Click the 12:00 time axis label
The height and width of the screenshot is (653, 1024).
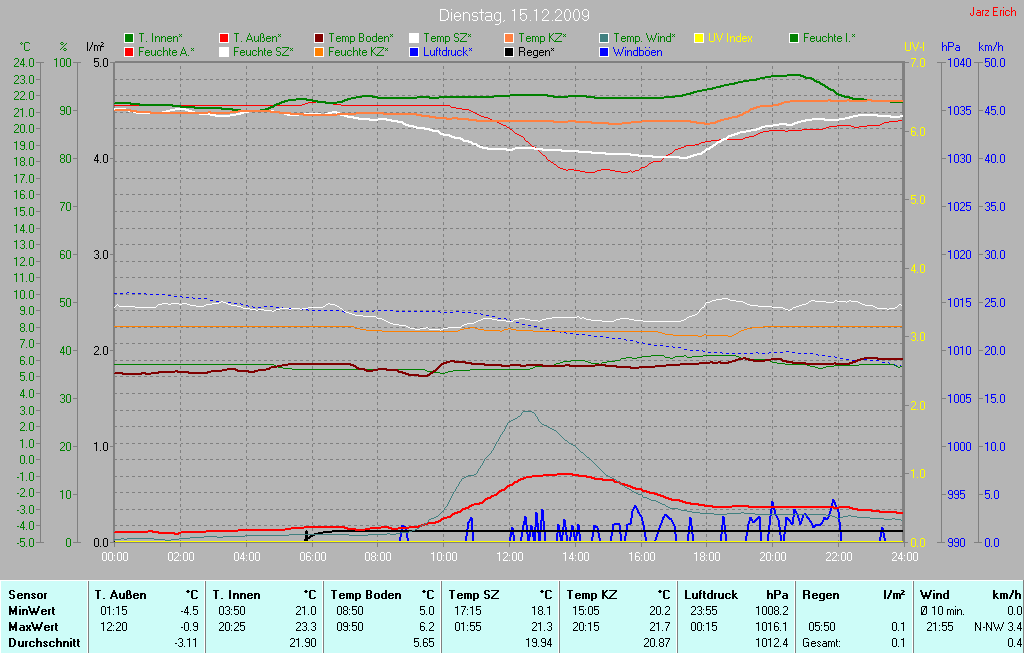point(510,557)
